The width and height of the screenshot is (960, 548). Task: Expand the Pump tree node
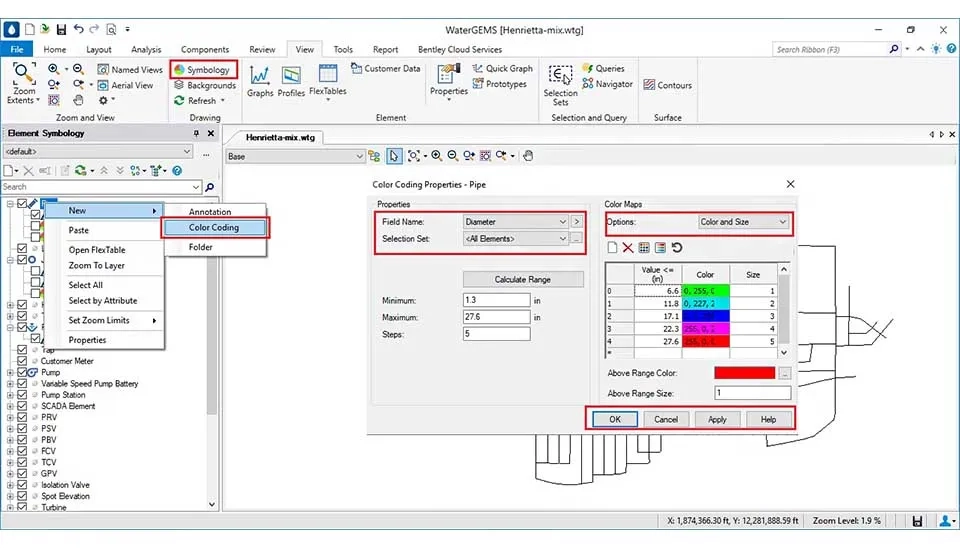(x=10, y=372)
